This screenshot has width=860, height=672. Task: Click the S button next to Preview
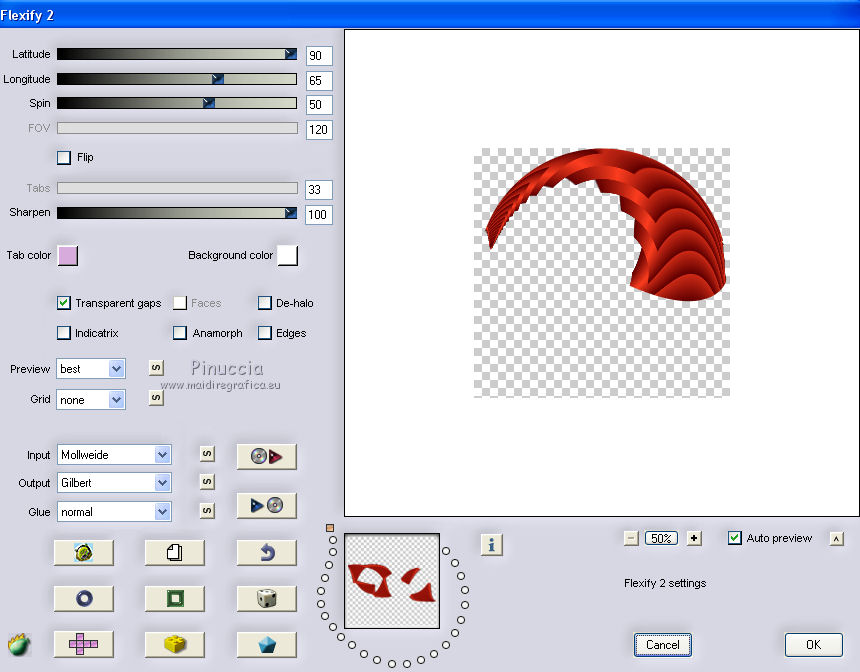[x=156, y=368]
